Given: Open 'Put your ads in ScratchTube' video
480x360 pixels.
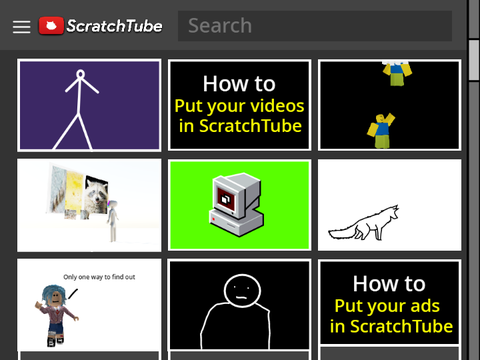Looking at the screenshot, I should [390, 302].
